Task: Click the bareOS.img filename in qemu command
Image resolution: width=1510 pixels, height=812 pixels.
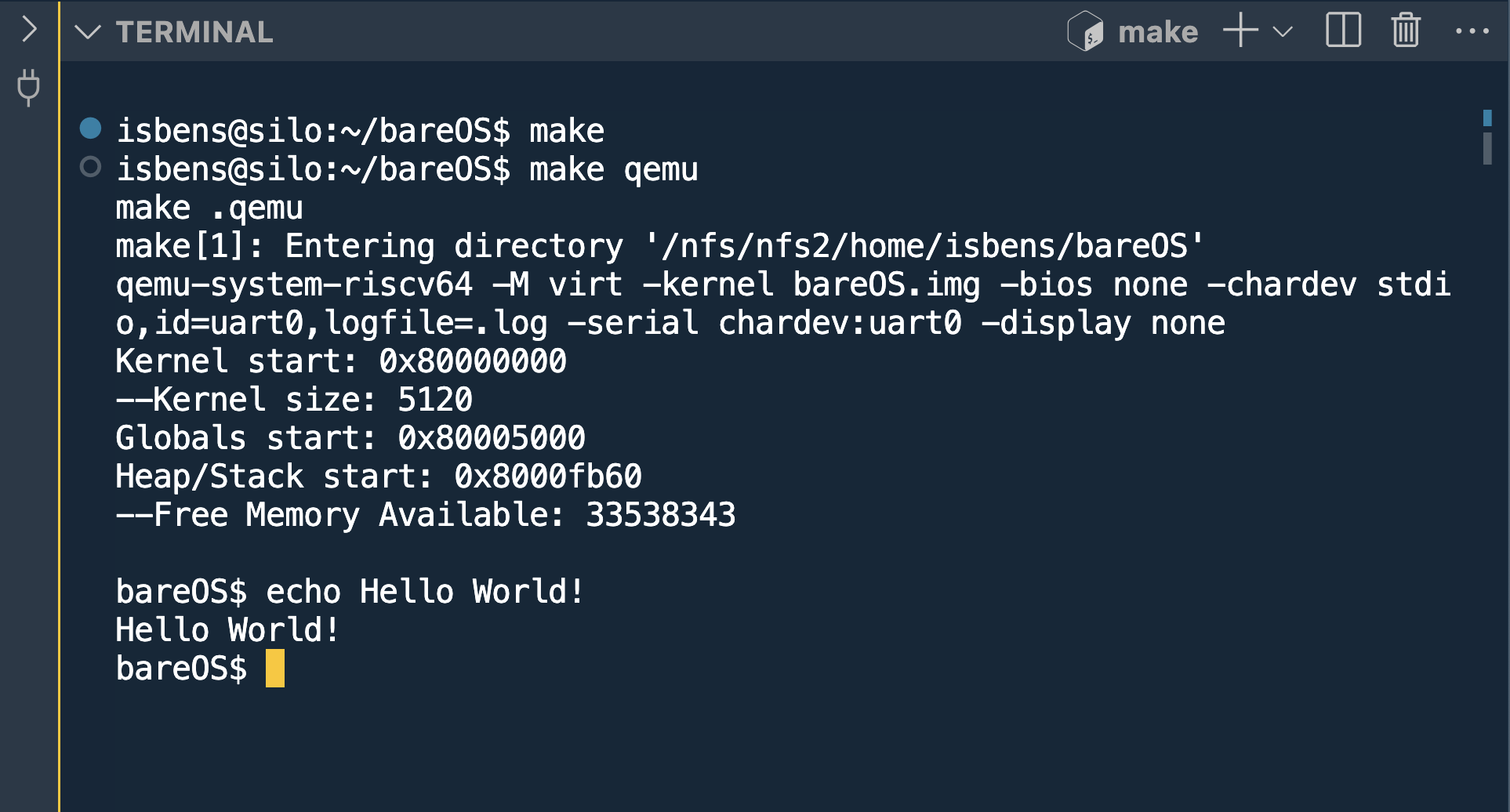Action: point(886,285)
